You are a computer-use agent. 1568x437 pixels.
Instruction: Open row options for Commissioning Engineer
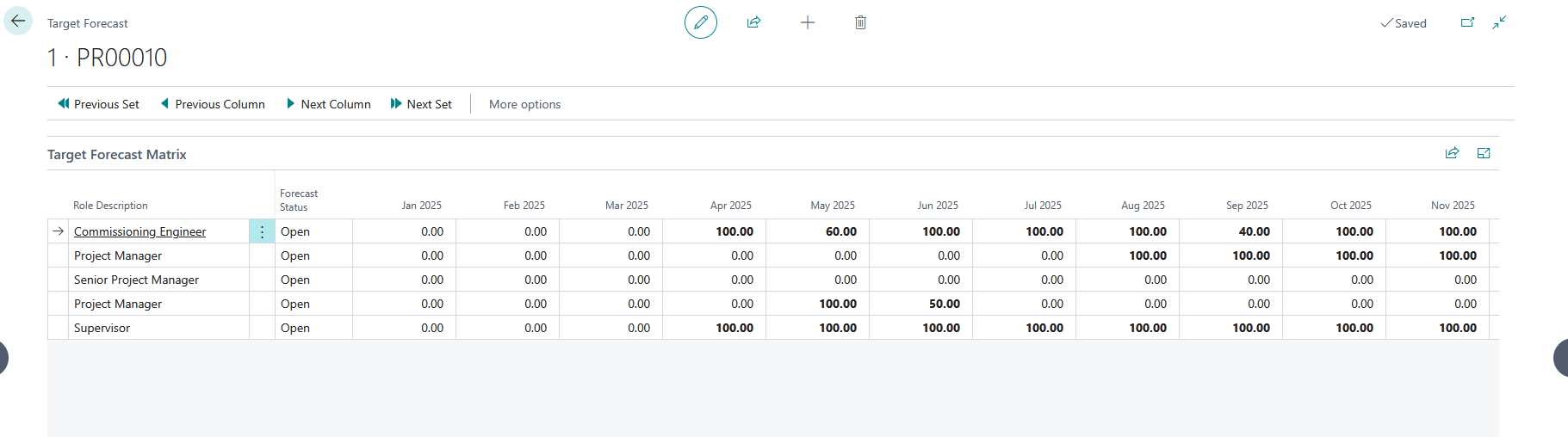(262, 232)
